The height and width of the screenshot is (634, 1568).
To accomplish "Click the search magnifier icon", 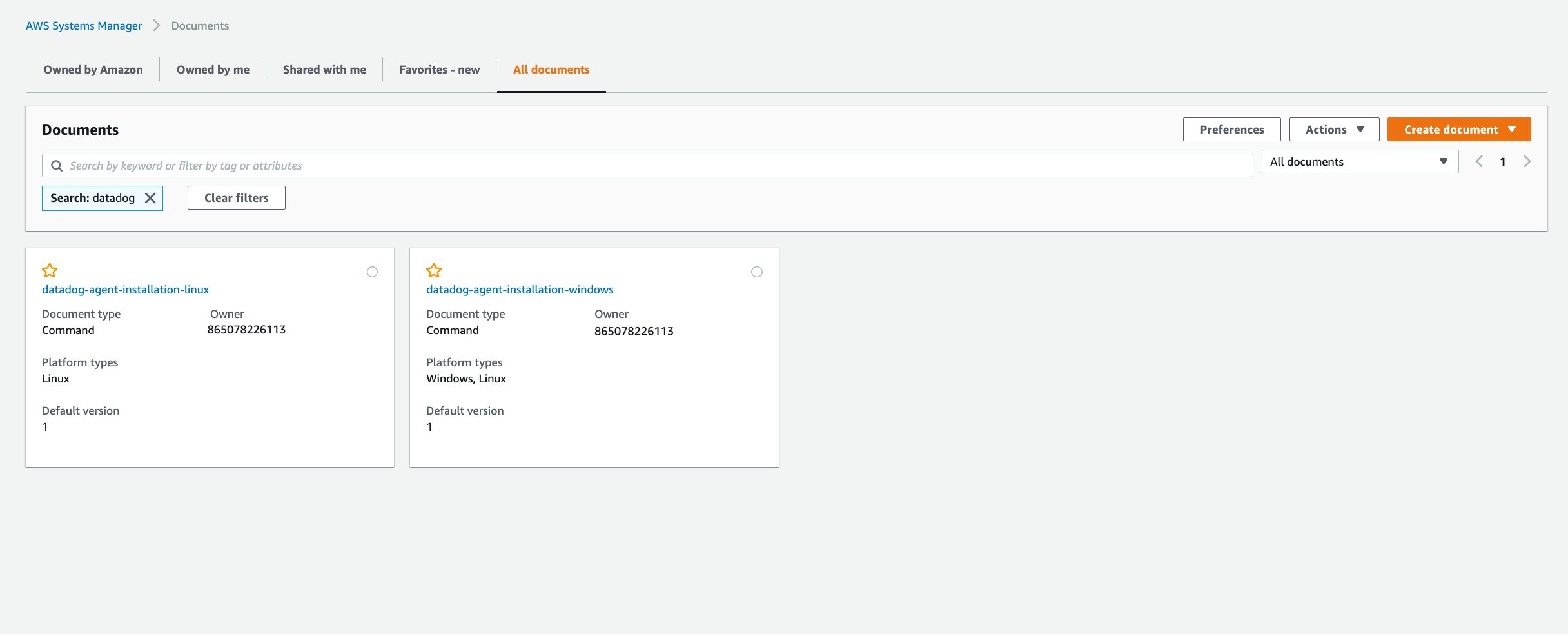I will 57,165.
